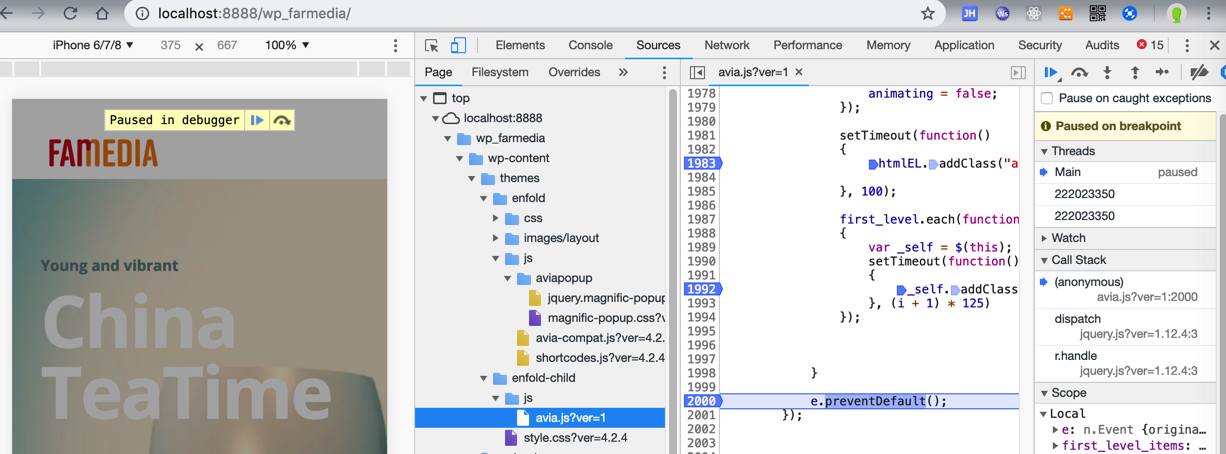The width and height of the screenshot is (1226, 454).
Task: Expand the Watch section
Action: click(x=1044, y=238)
